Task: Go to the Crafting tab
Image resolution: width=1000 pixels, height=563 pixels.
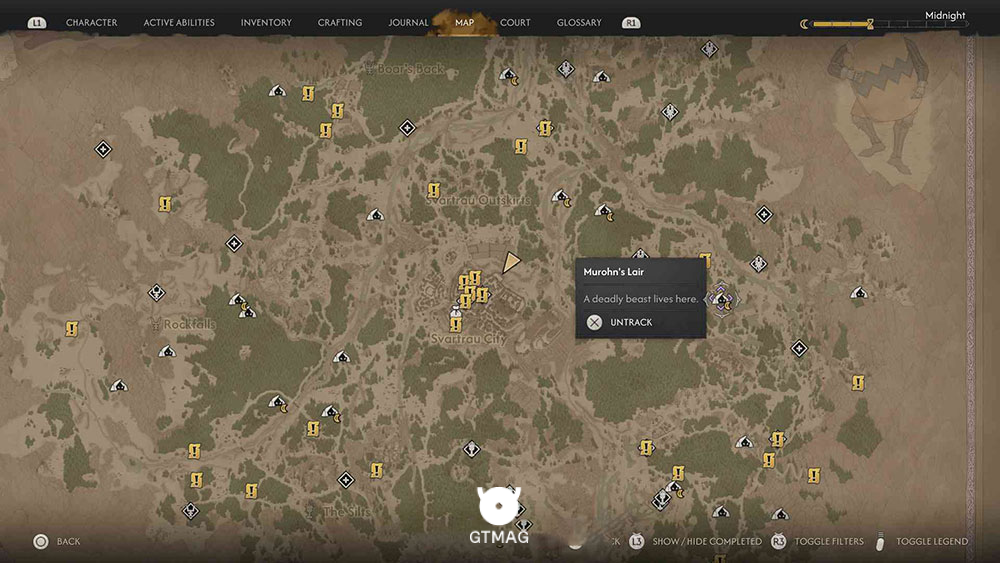Action: 339,22
